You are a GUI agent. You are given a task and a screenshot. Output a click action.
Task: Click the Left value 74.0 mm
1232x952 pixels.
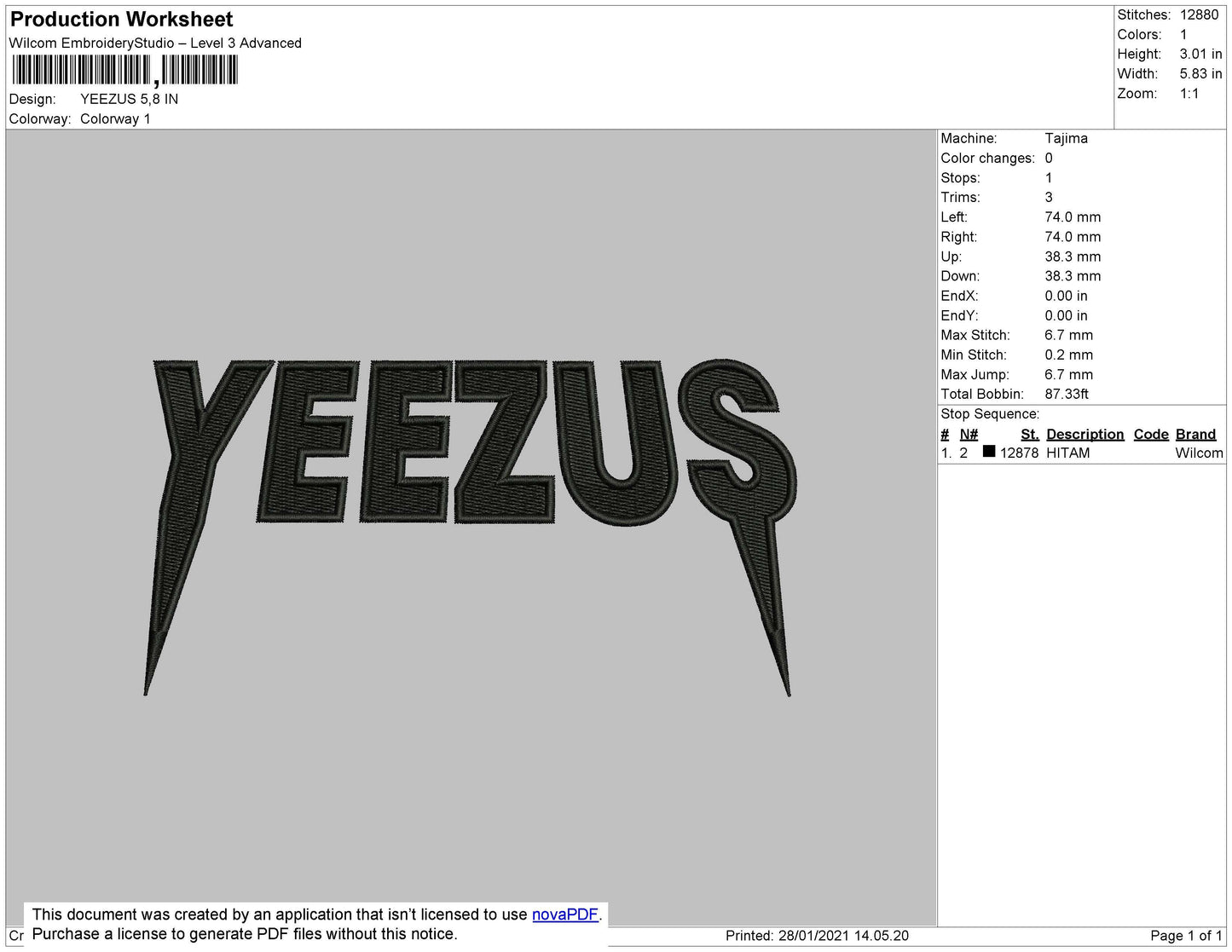1073,217
